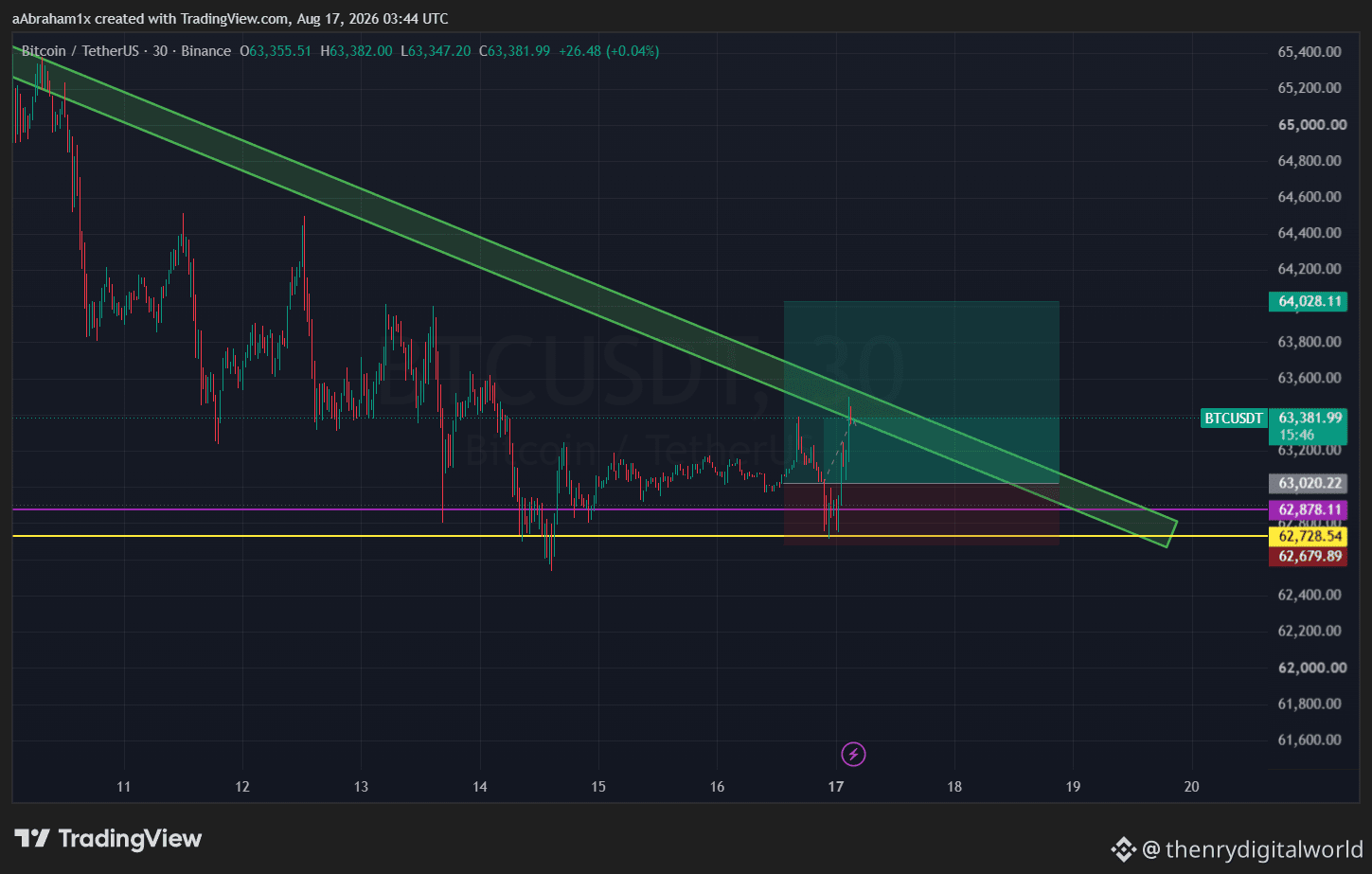This screenshot has width=1372, height=874.
Task: Click date 11 on the time axis
Action: tap(123, 787)
